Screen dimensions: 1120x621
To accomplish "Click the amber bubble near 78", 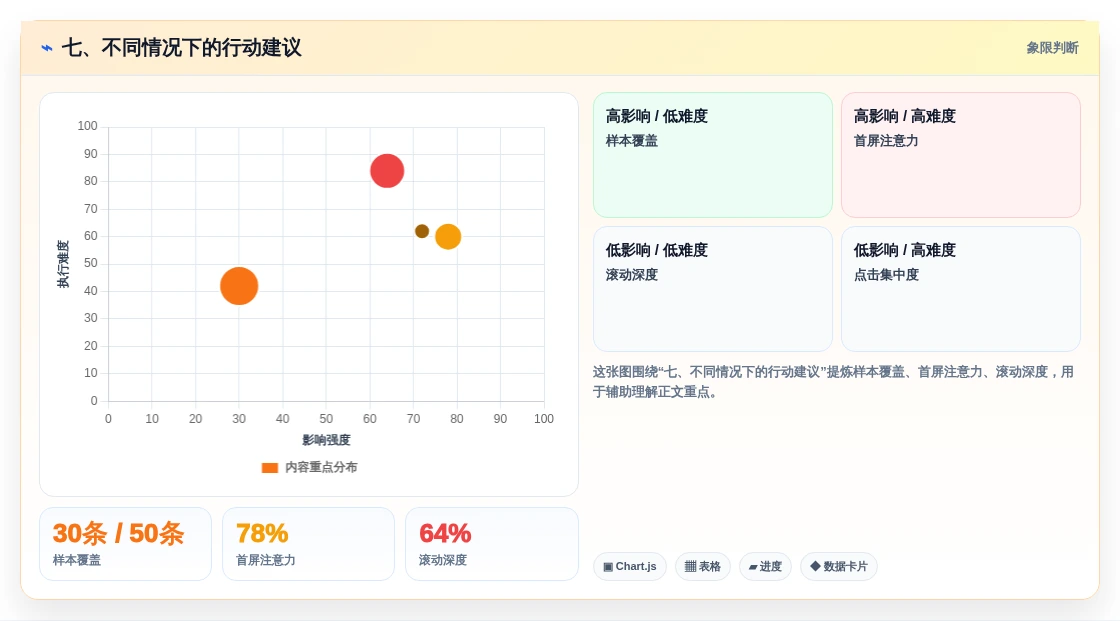I will pos(448,237).
